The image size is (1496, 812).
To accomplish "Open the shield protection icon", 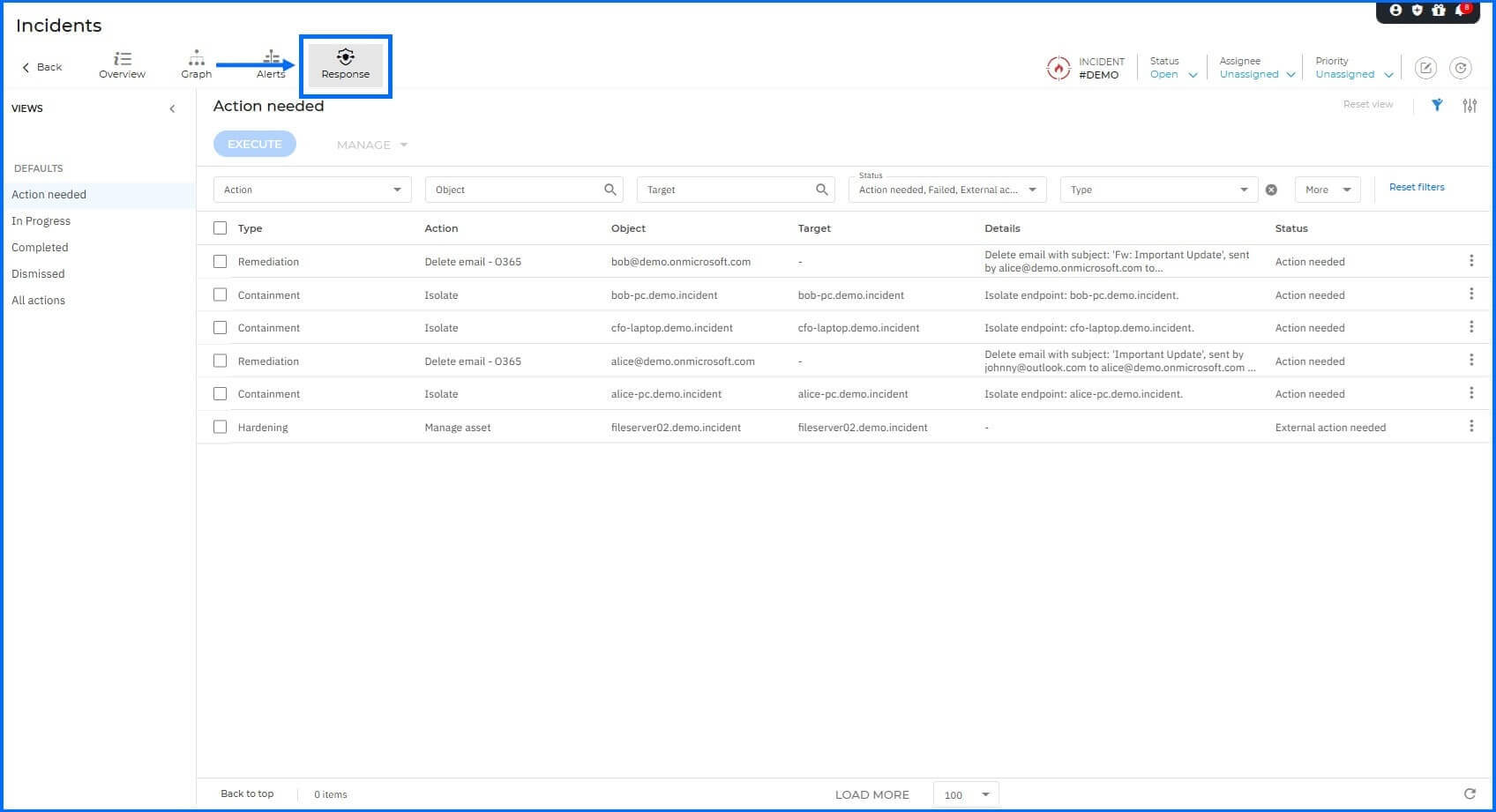I will (x=1417, y=11).
